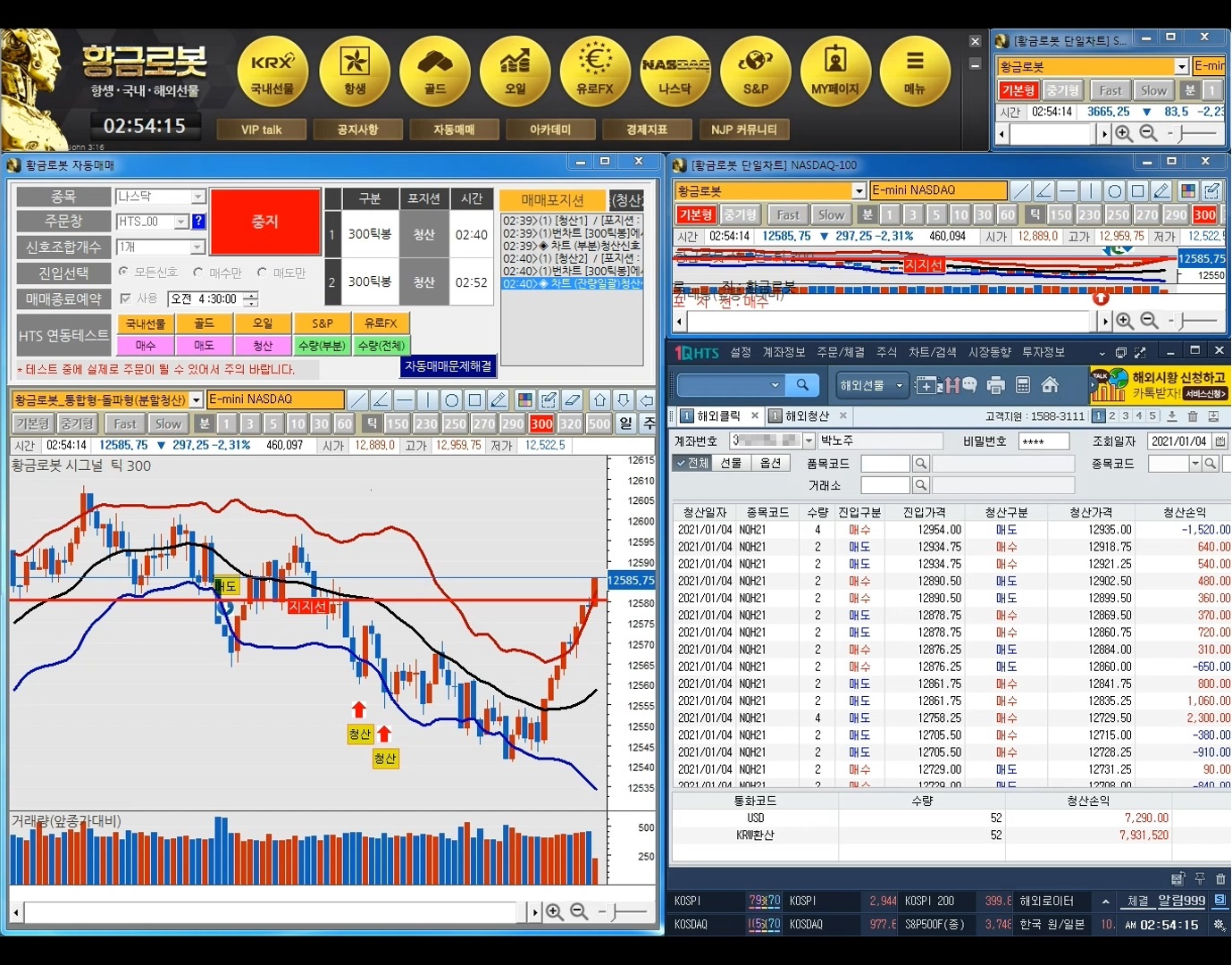Viewport: 1232px width, 965px height.
Task: Click printer icon in 1QHTS toolbar
Action: pos(996,385)
